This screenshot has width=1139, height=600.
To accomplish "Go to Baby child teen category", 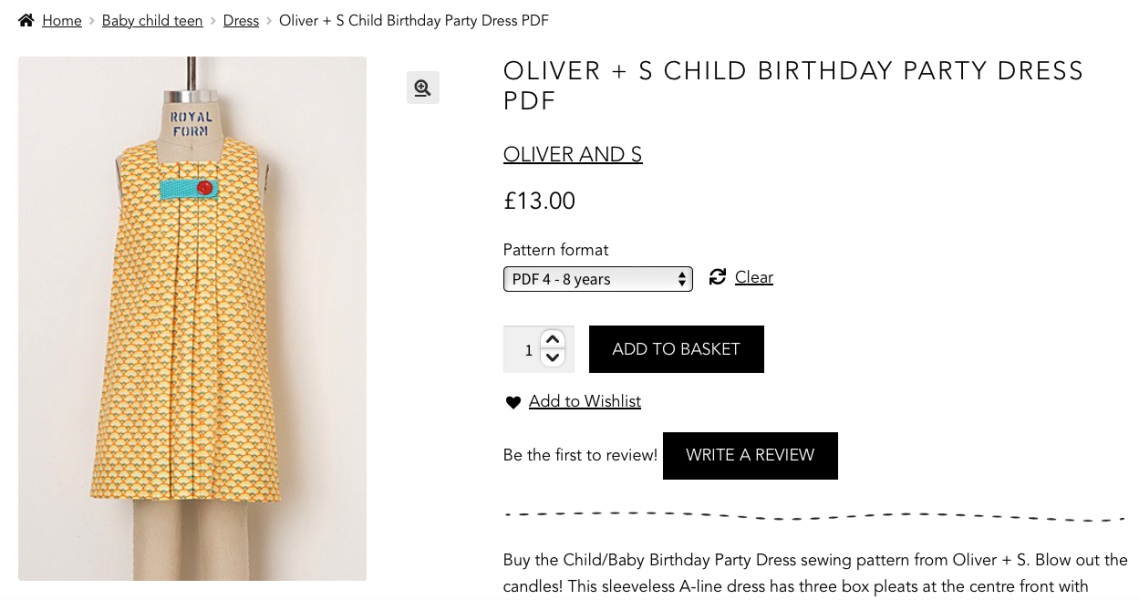I will point(152,21).
